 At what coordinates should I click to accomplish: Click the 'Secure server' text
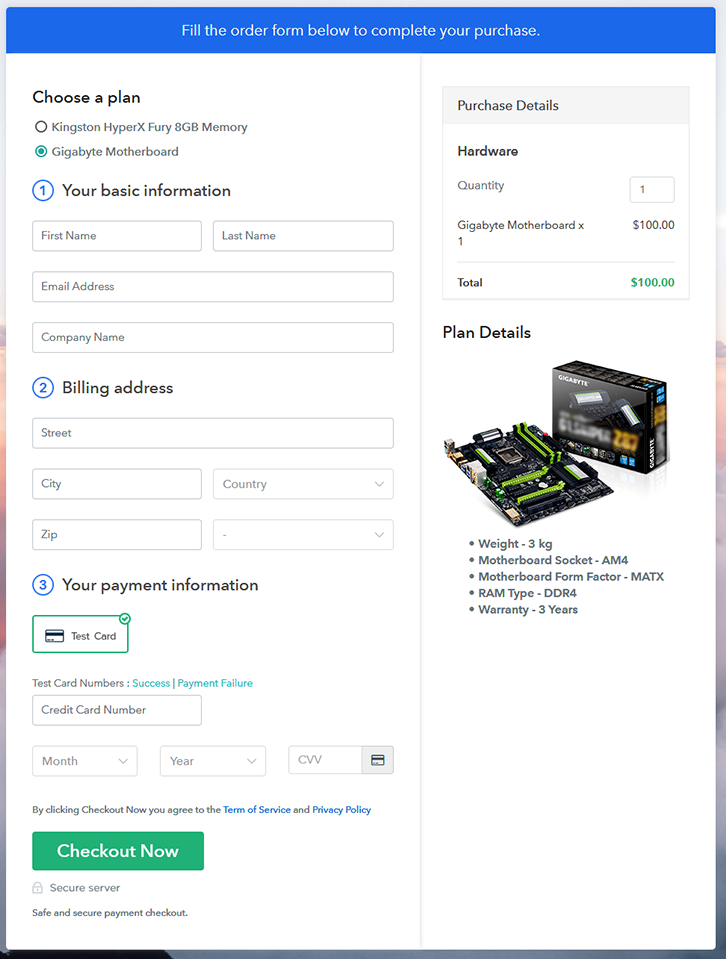click(x=84, y=887)
